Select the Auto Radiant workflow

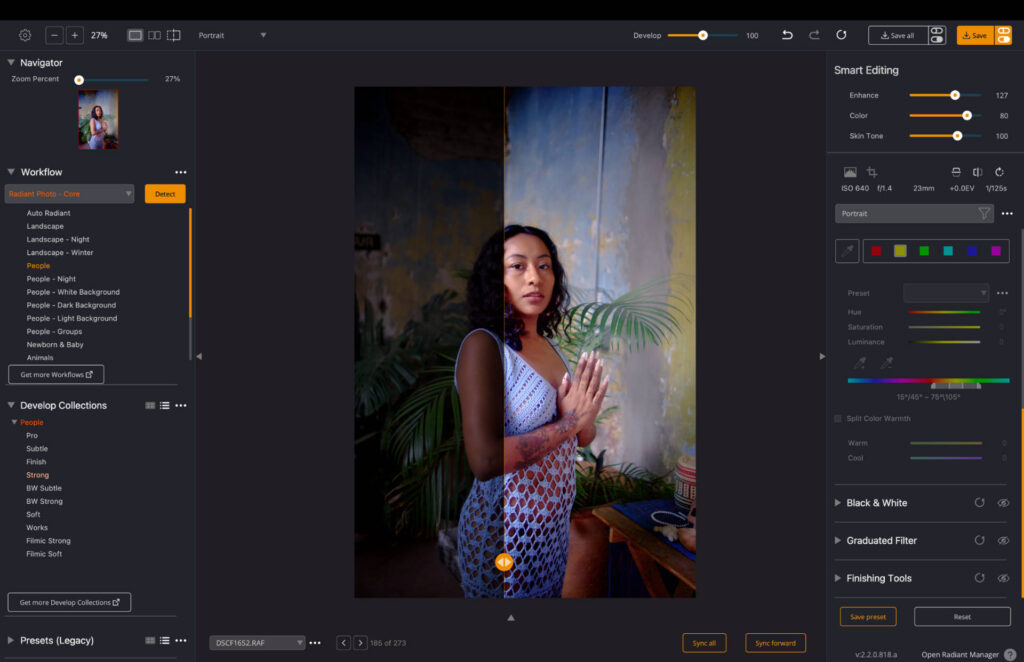click(x=48, y=213)
